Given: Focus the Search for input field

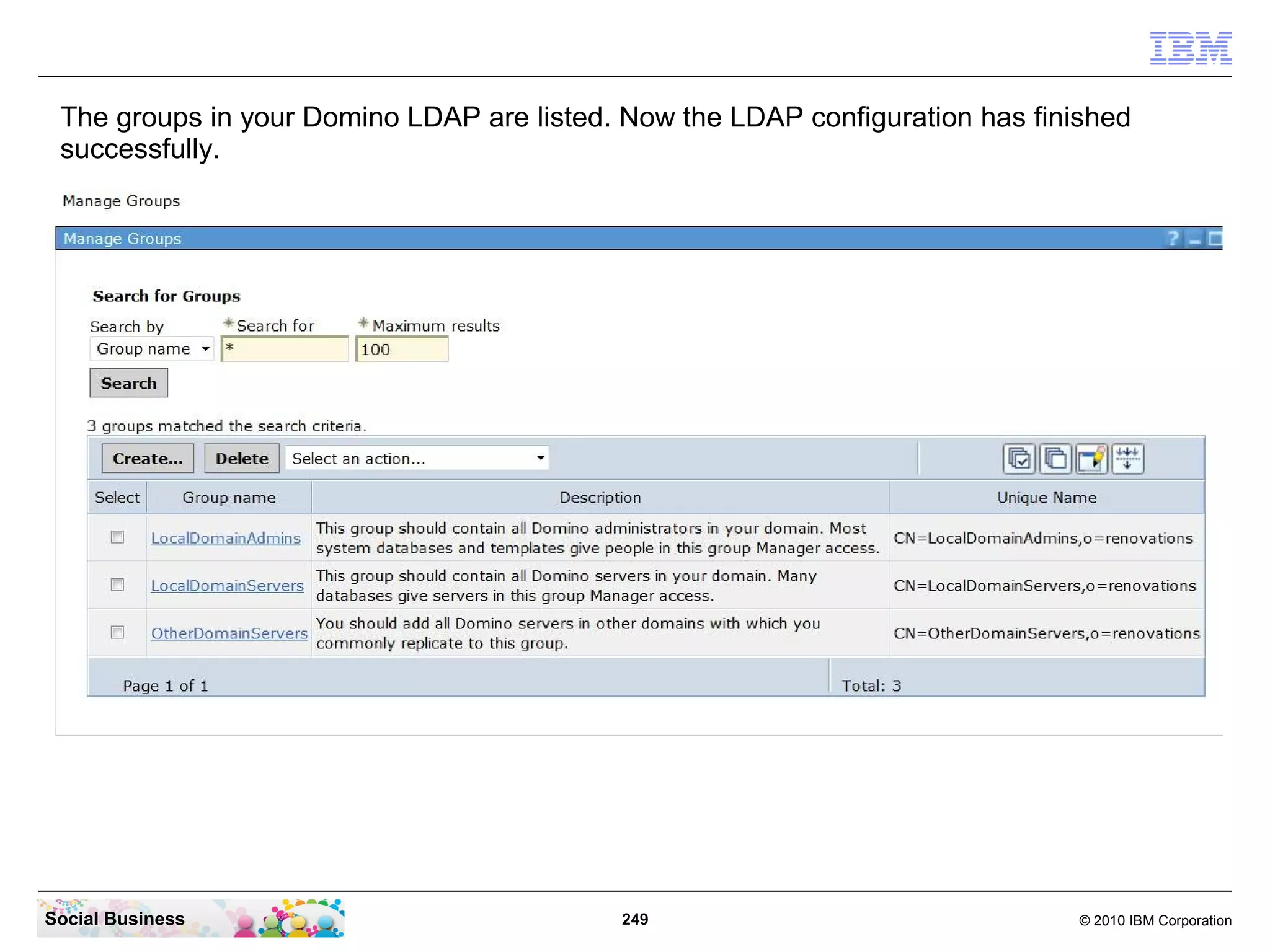Looking at the screenshot, I should (285, 349).
